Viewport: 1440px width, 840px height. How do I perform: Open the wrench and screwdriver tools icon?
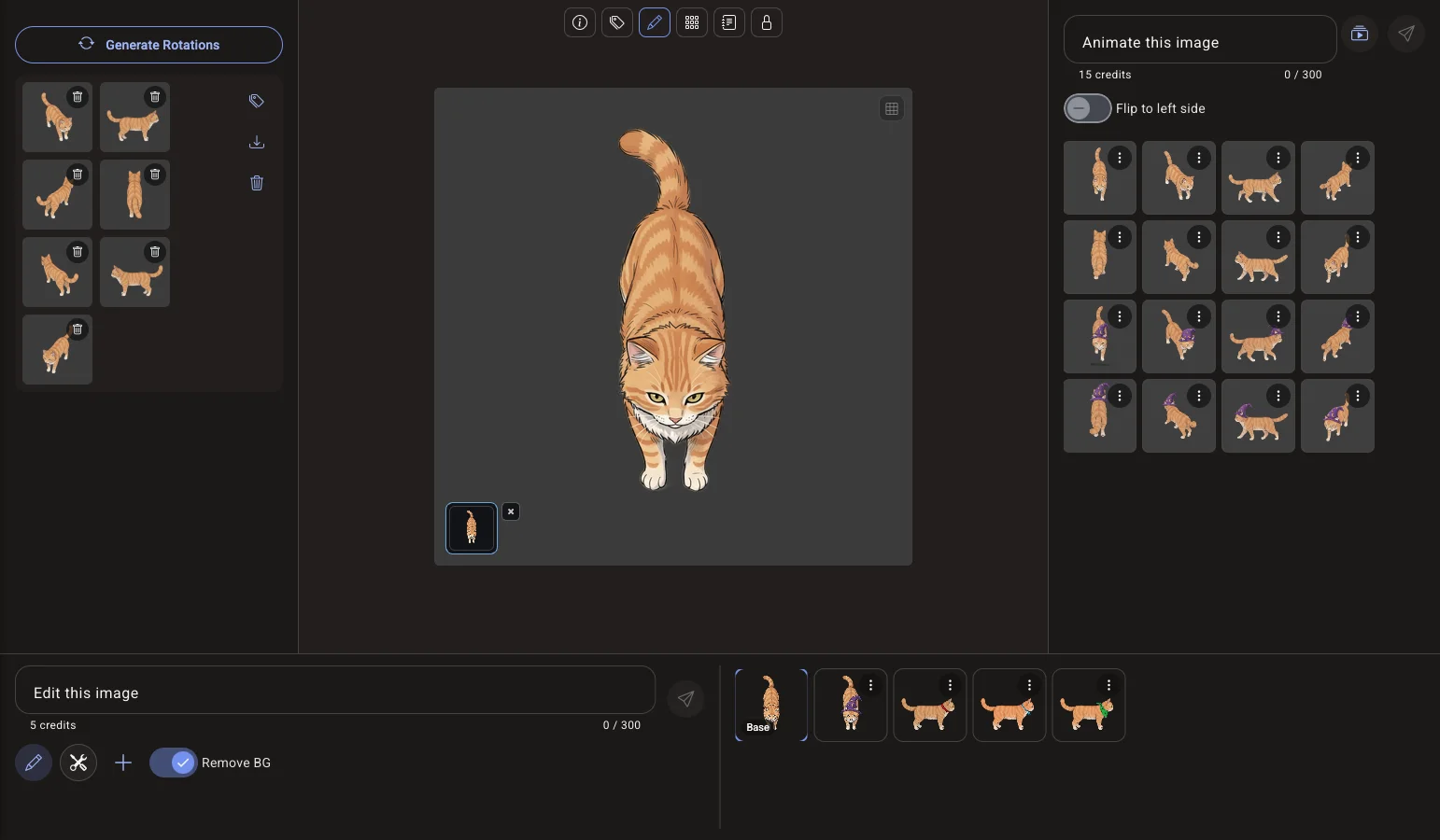[78, 763]
